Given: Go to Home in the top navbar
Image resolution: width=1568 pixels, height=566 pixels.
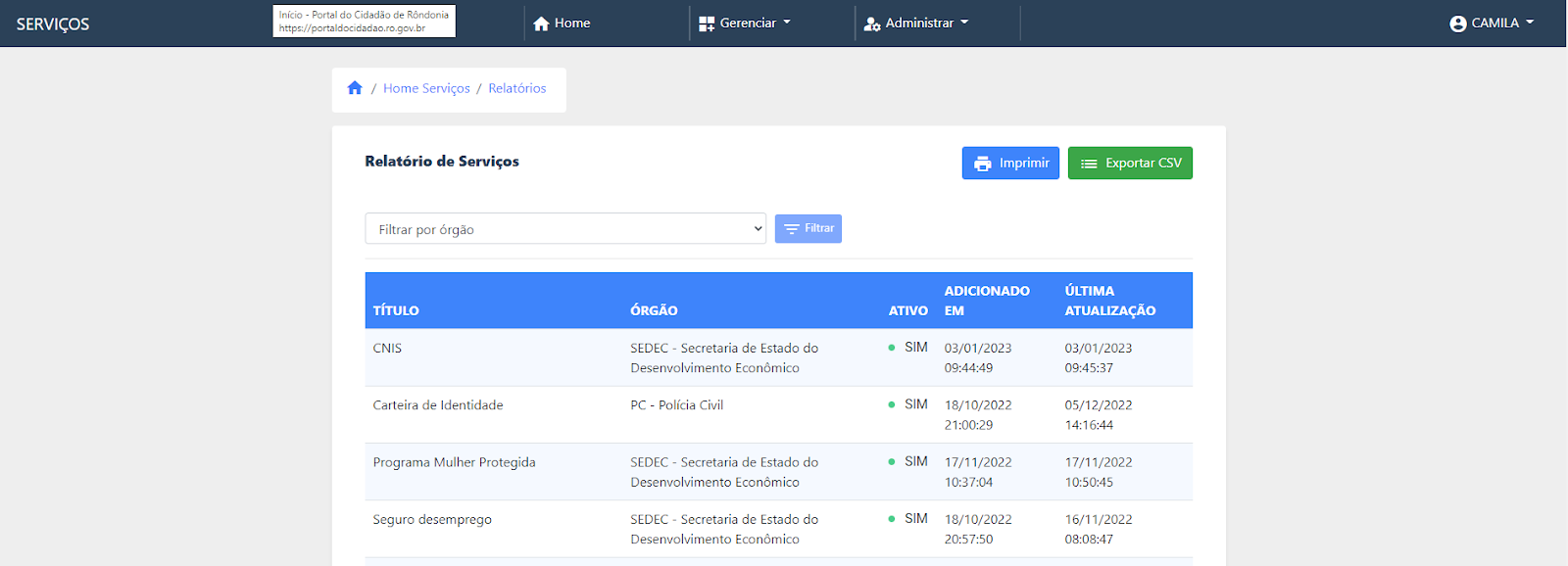Looking at the screenshot, I should click(x=562, y=24).
